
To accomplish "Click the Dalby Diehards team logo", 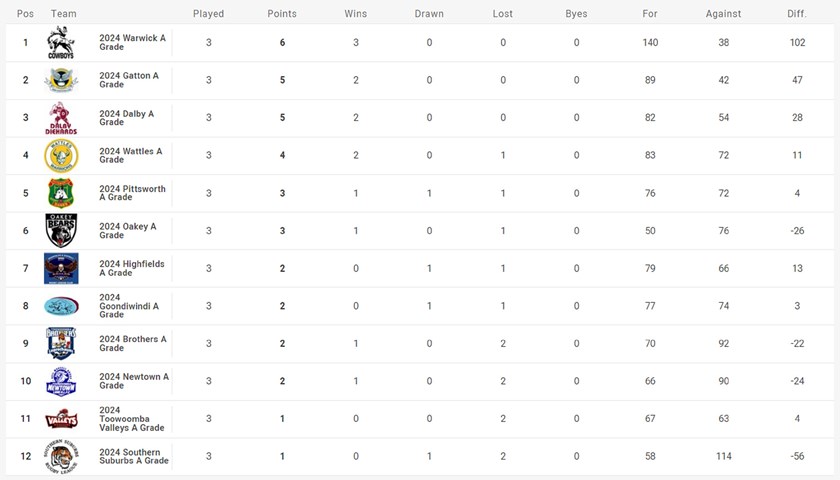I will (x=61, y=118).
